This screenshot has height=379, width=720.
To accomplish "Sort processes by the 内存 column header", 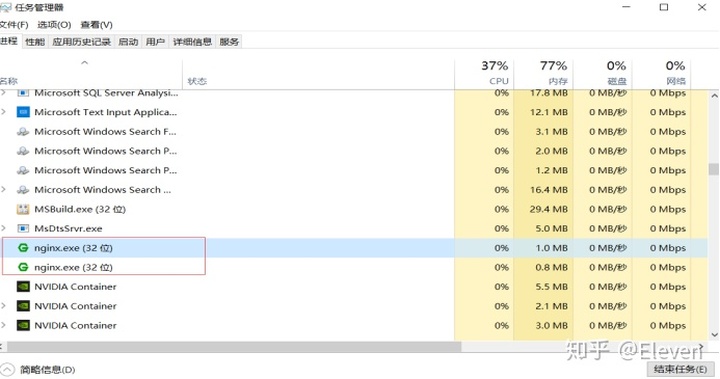I will (x=544, y=73).
